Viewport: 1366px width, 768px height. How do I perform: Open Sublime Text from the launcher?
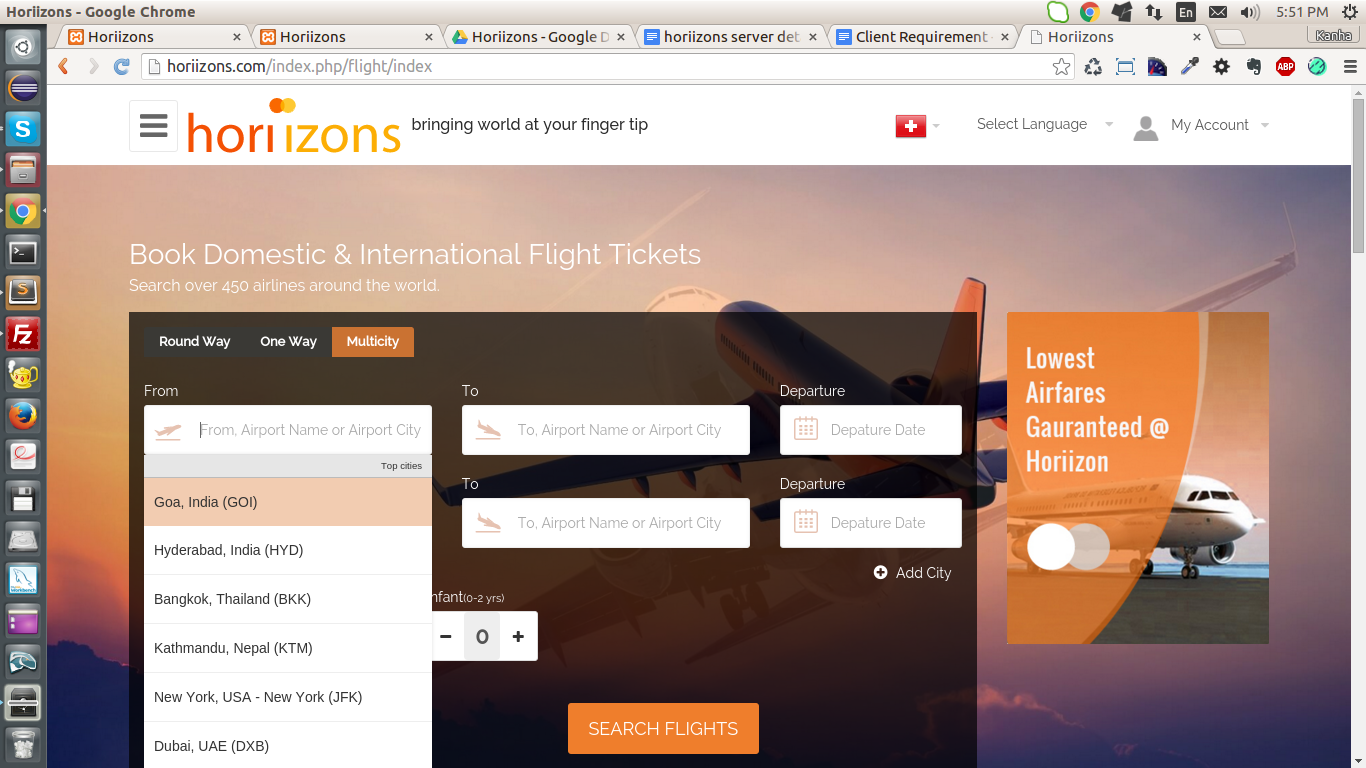click(x=23, y=292)
